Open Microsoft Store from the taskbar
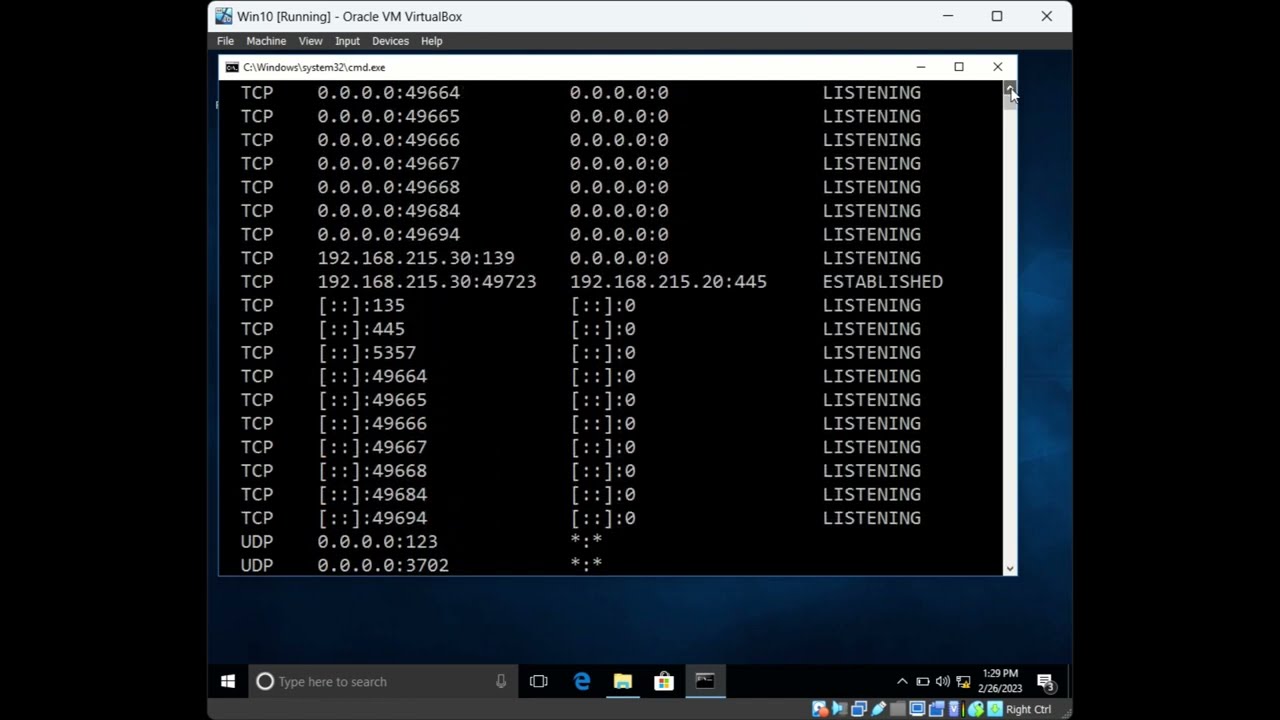Viewport: 1280px width, 720px height. [x=664, y=681]
